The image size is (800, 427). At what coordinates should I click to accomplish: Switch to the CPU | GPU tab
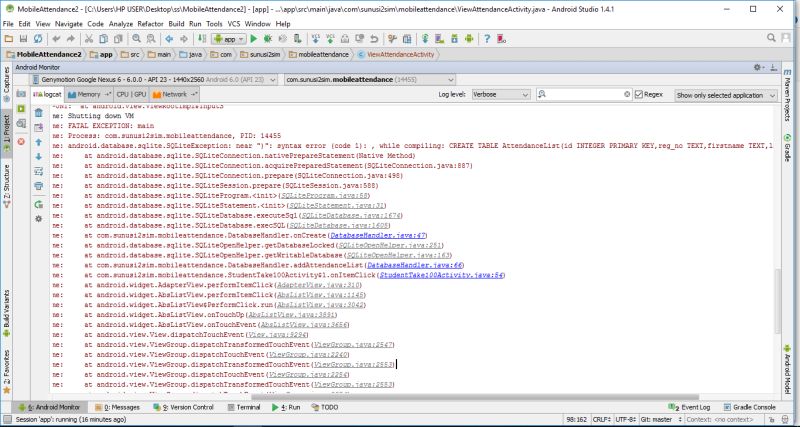[x=131, y=94]
